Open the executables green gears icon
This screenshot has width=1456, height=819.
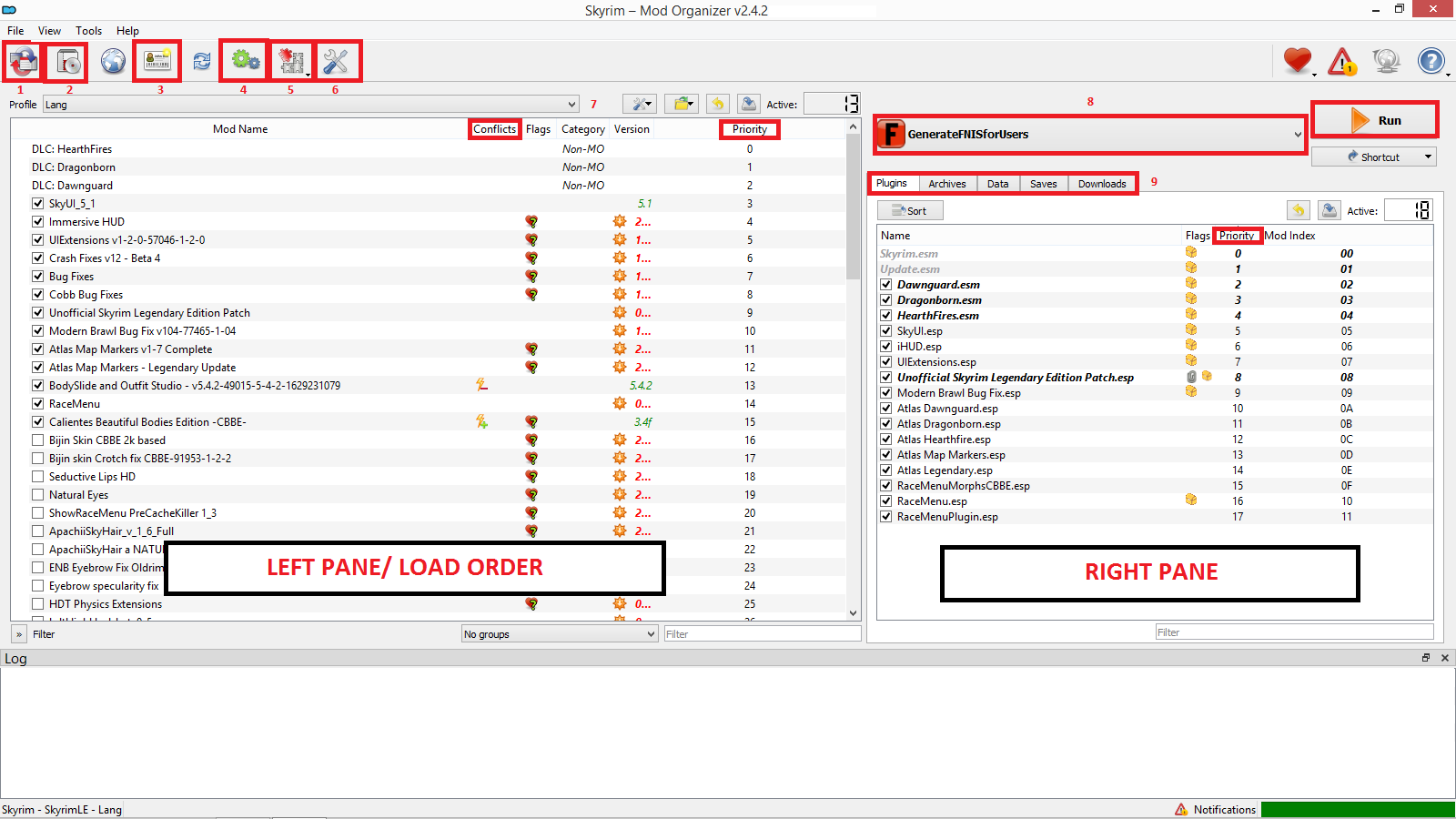click(x=245, y=61)
